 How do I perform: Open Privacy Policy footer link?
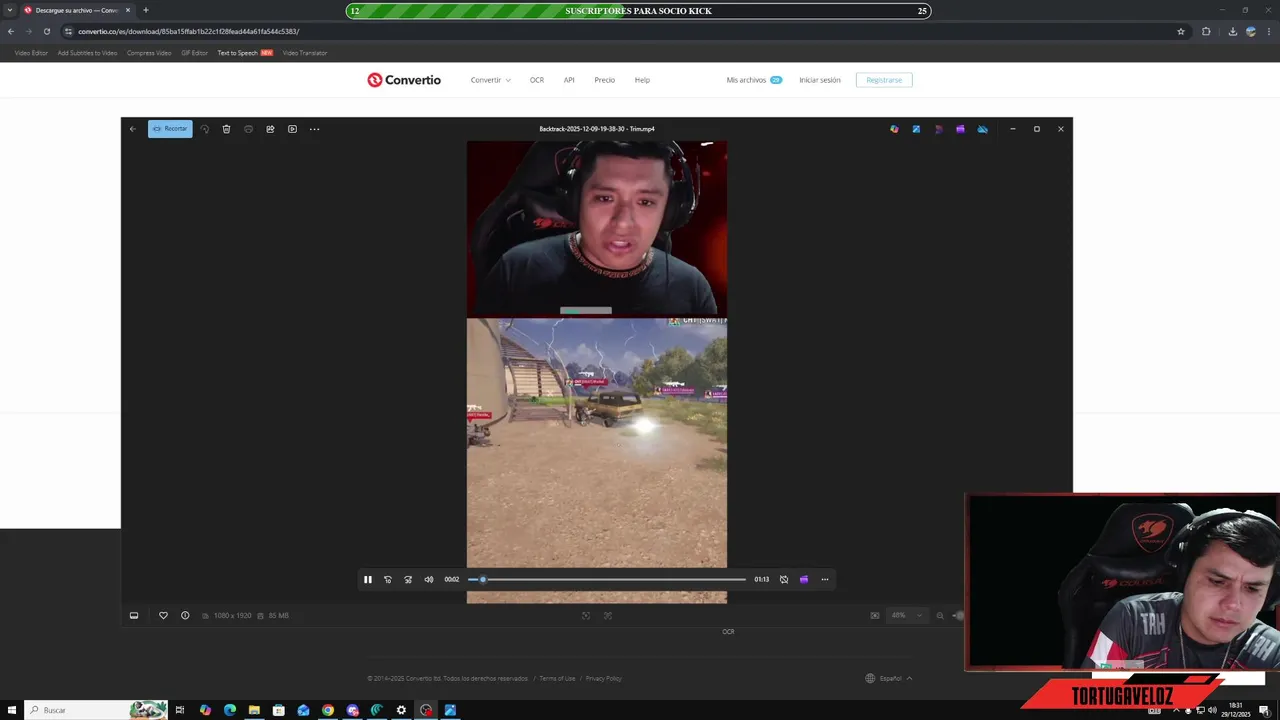[604, 679]
